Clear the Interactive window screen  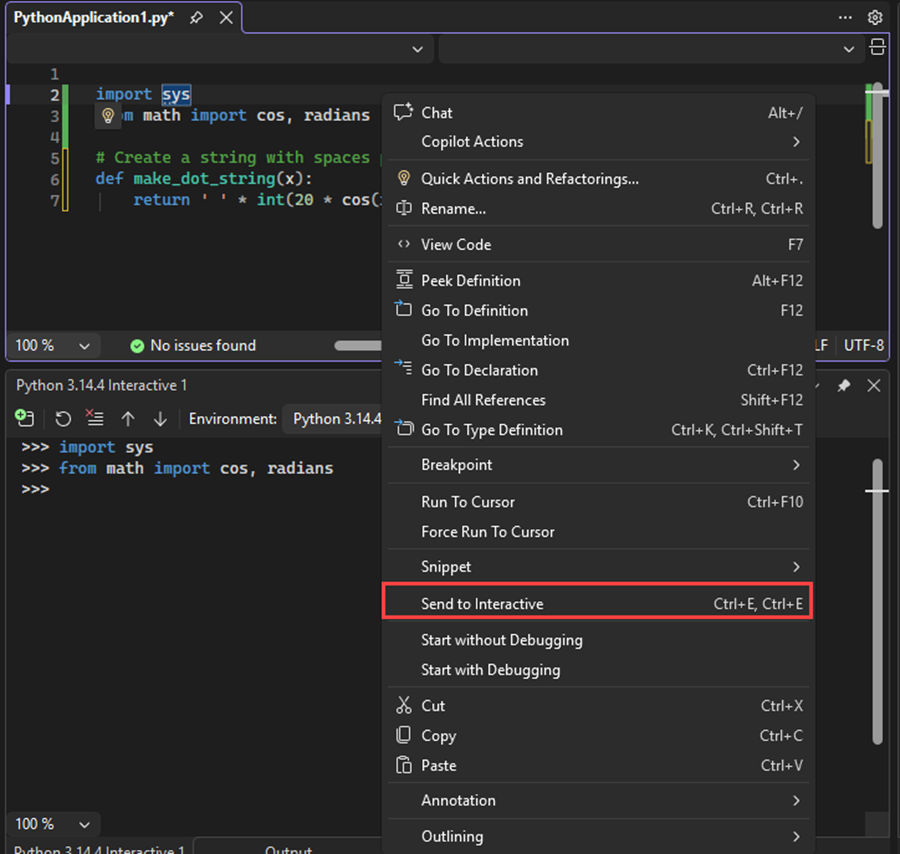coord(95,418)
